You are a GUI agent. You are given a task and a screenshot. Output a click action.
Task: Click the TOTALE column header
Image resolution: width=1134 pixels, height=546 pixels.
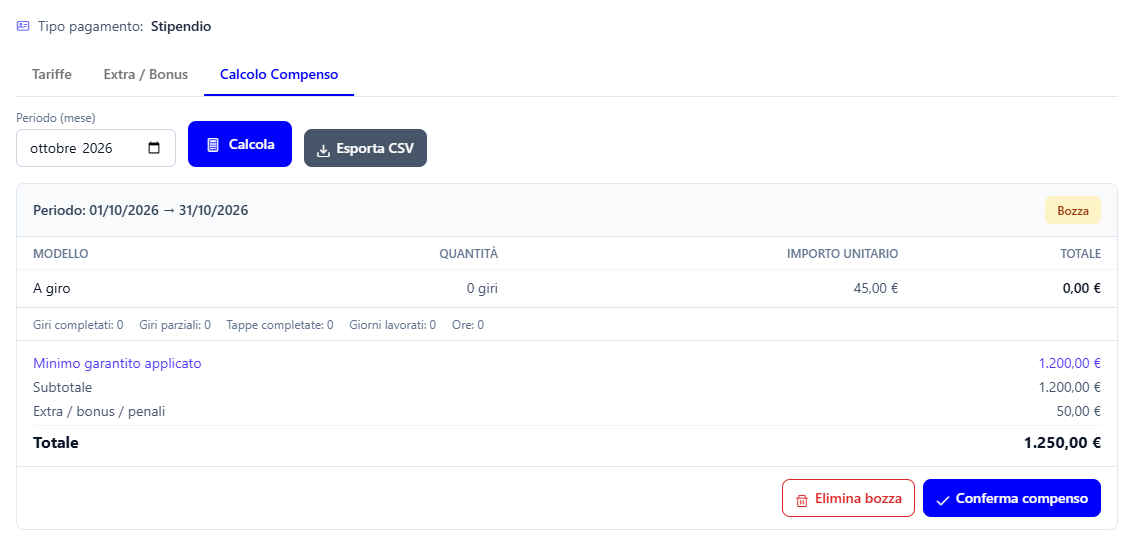click(x=1079, y=254)
